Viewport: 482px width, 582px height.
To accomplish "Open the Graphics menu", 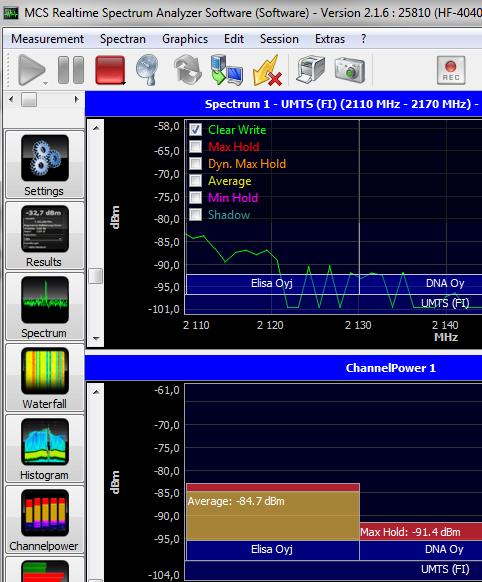I will pos(185,39).
